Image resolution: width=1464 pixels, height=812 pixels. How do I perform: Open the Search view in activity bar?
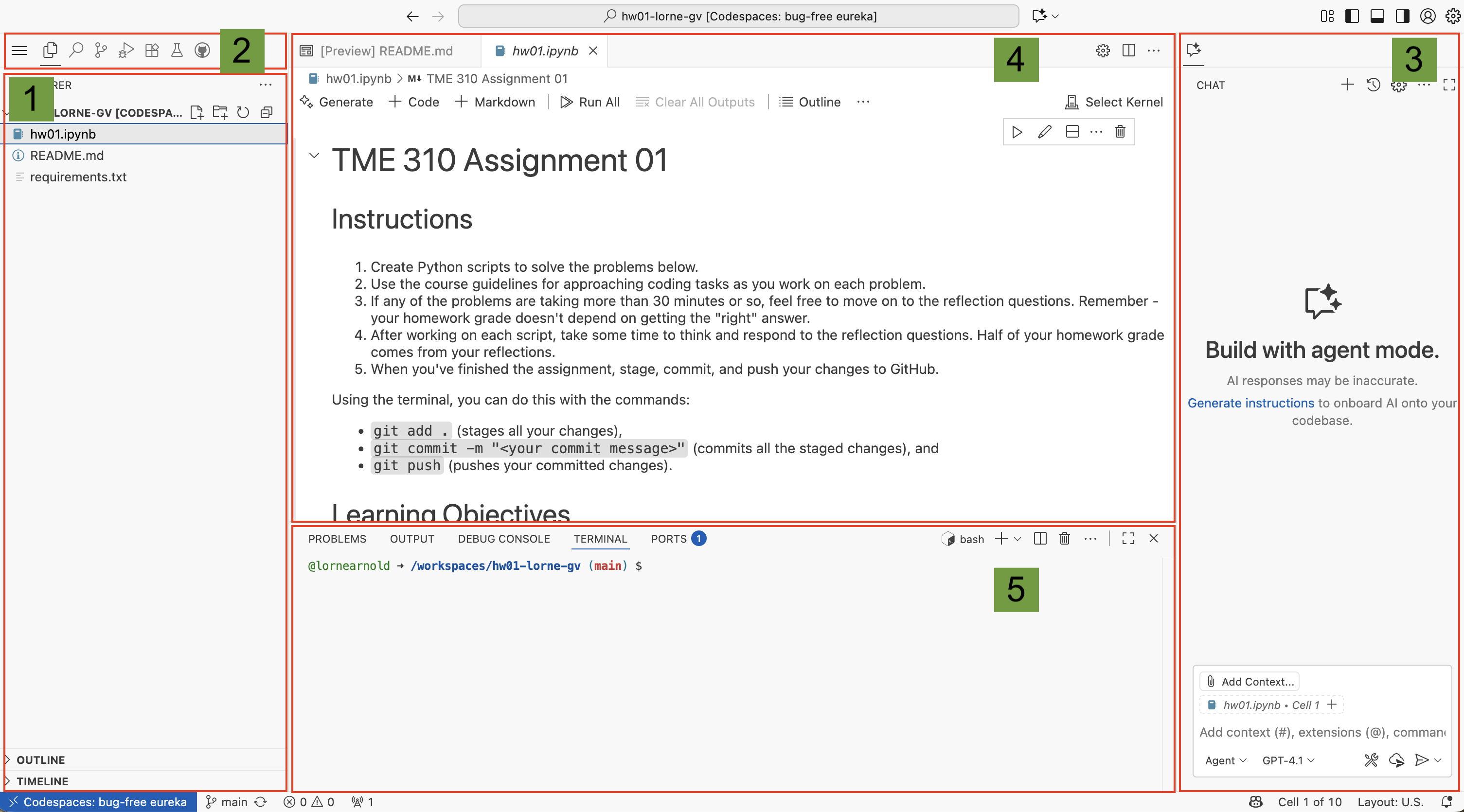click(x=75, y=51)
